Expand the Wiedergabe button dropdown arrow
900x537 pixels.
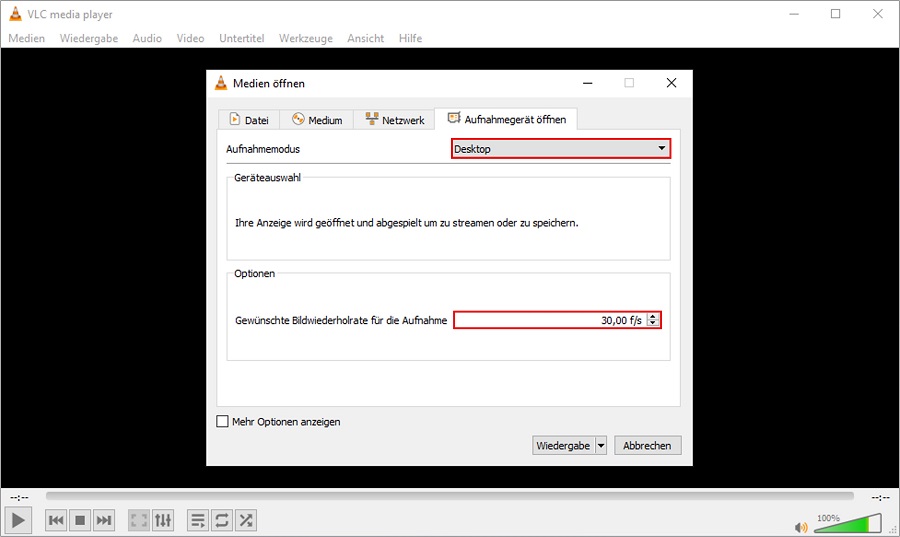tap(601, 445)
